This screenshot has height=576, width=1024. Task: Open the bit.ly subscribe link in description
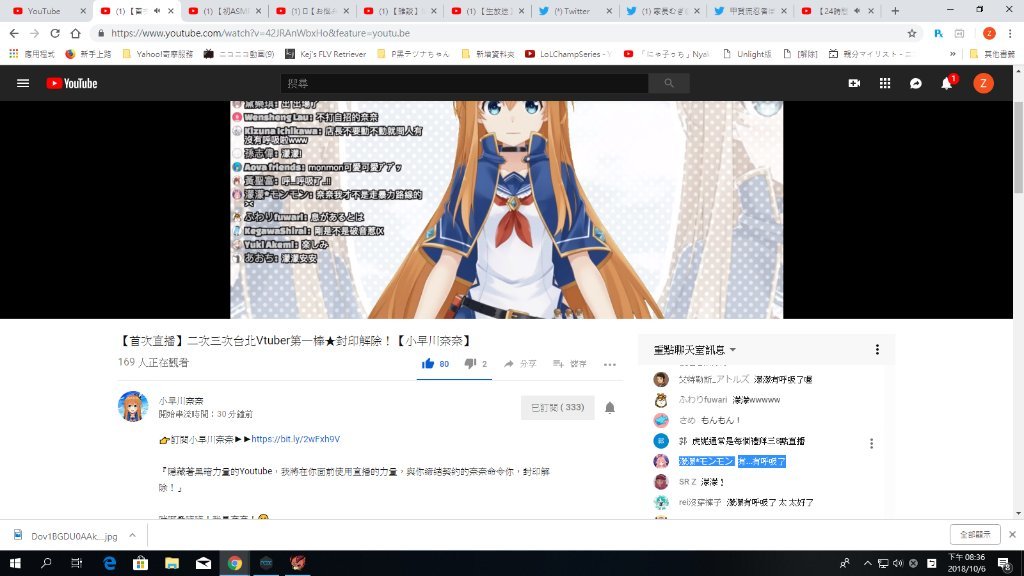295,439
